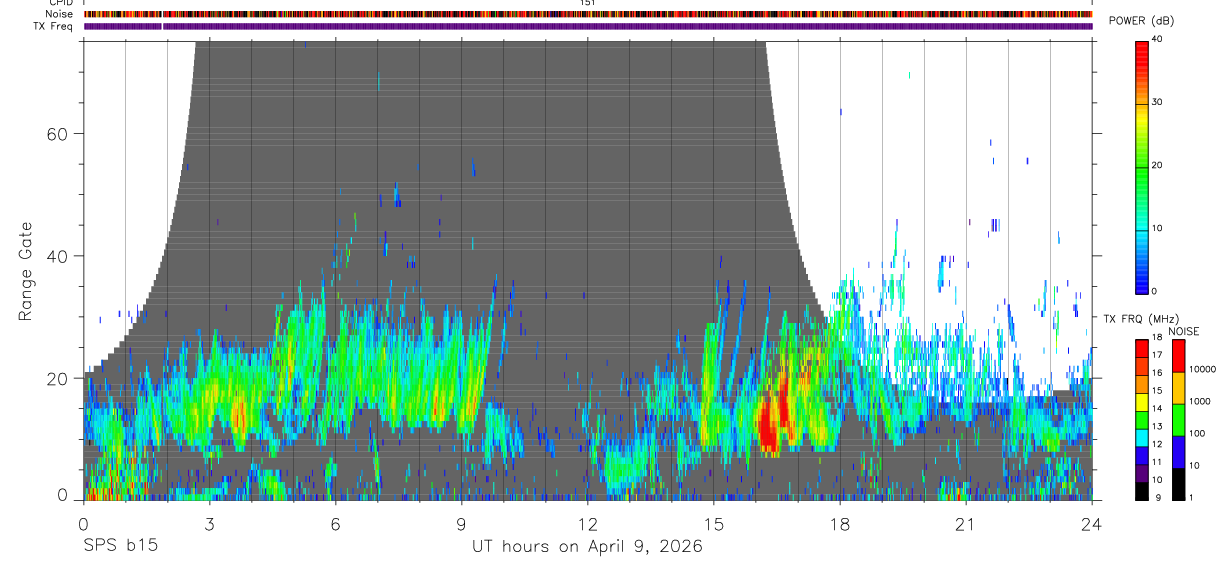Click the x-axis tick label '6'
Screen dimensions: 1228x567
pyautogui.click(x=335, y=523)
